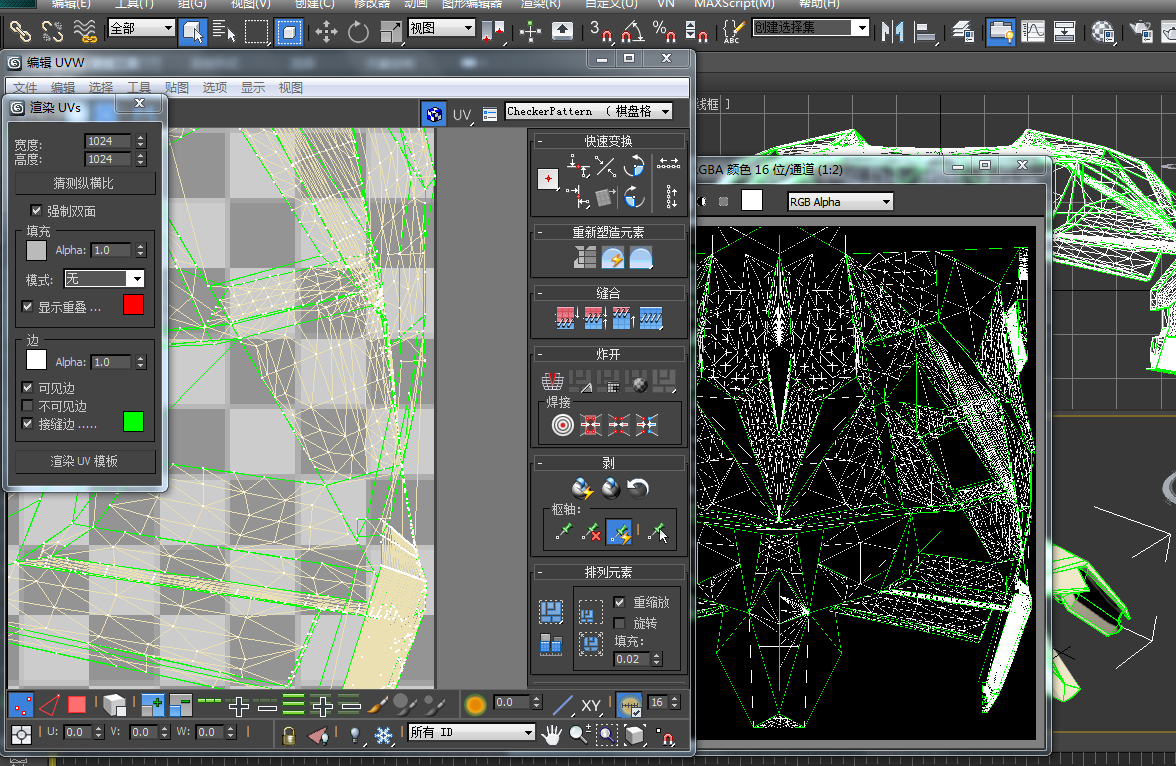Open the 所有 ID material filter dropdown
The image size is (1176, 766).
(x=530, y=732)
